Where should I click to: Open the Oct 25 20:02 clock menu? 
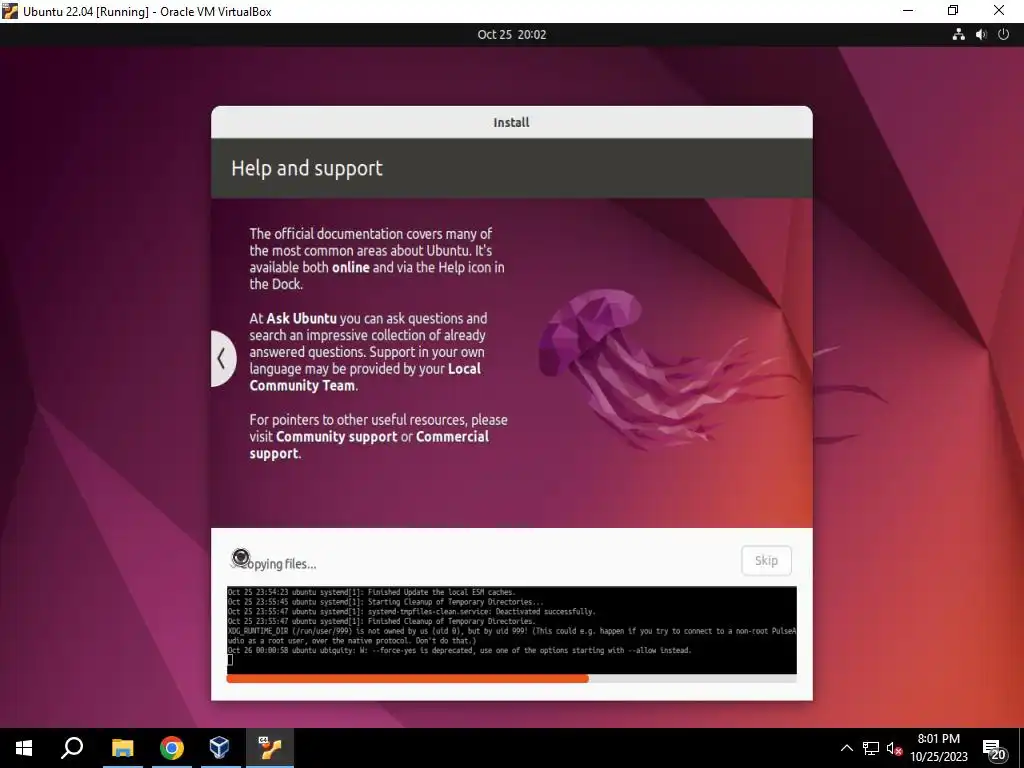[x=511, y=35]
